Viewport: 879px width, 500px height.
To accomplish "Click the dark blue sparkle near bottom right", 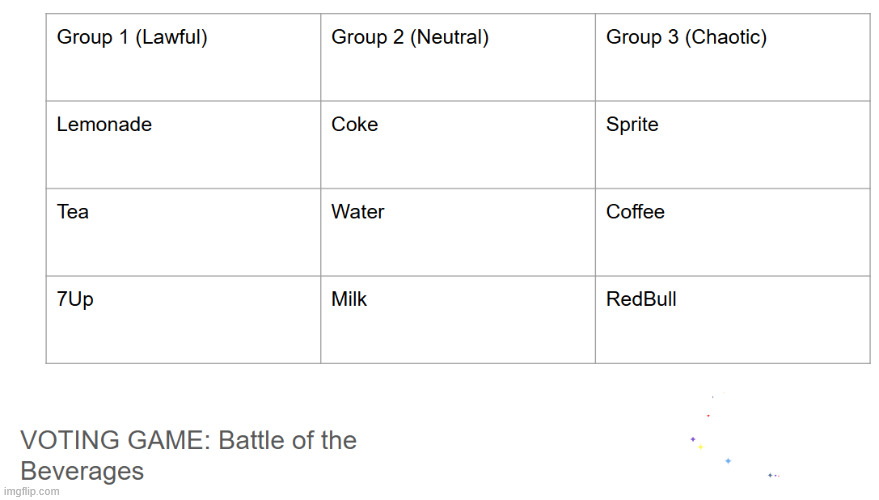I will pyautogui.click(x=770, y=475).
